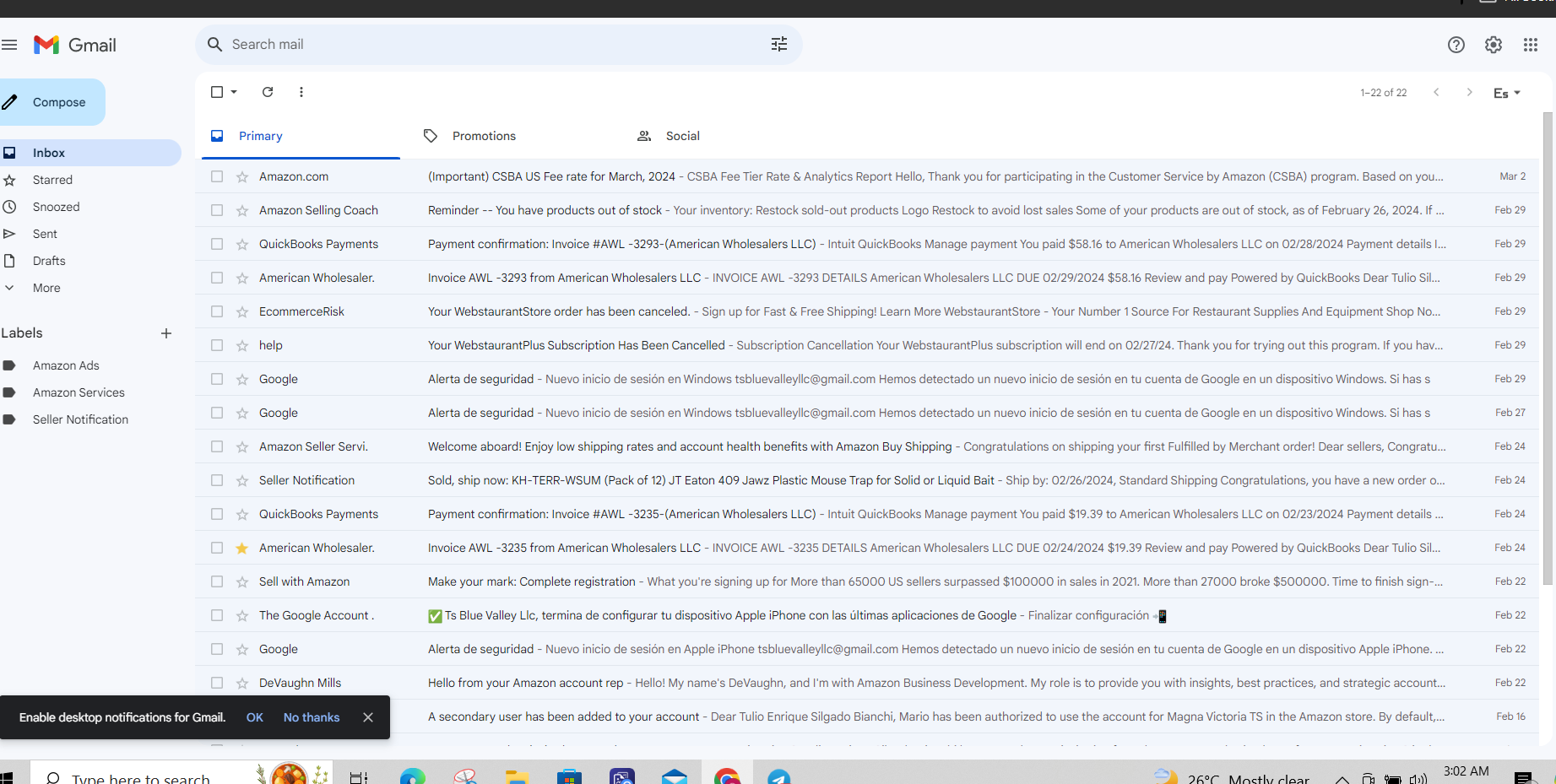Check The Google Account email checkbox
The image size is (1556, 784).
[x=217, y=615]
